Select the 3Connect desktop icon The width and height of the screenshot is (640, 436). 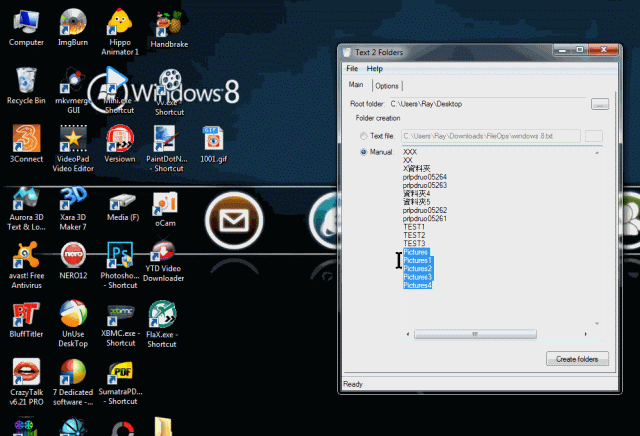tap(26, 144)
